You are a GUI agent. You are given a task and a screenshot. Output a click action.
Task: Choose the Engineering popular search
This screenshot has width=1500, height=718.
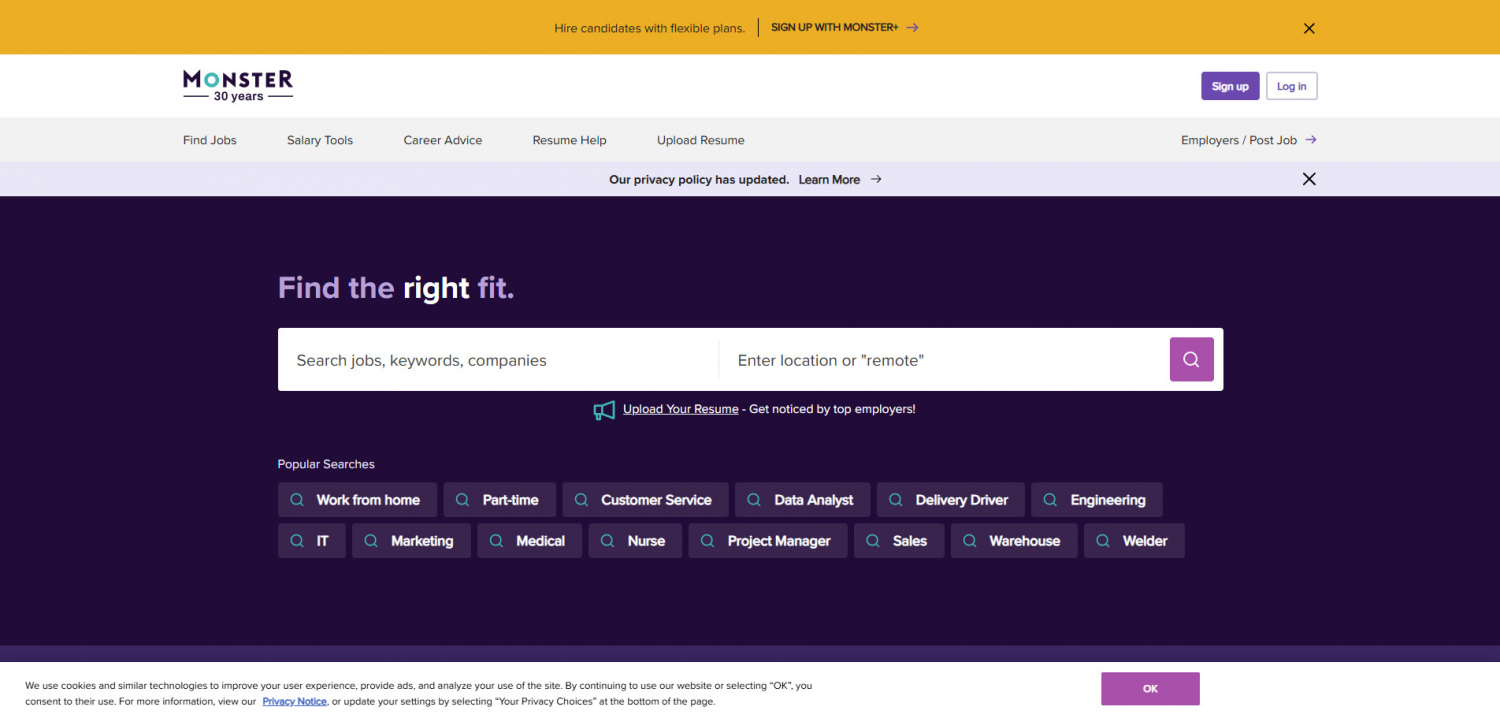click(x=1097, y=500)
